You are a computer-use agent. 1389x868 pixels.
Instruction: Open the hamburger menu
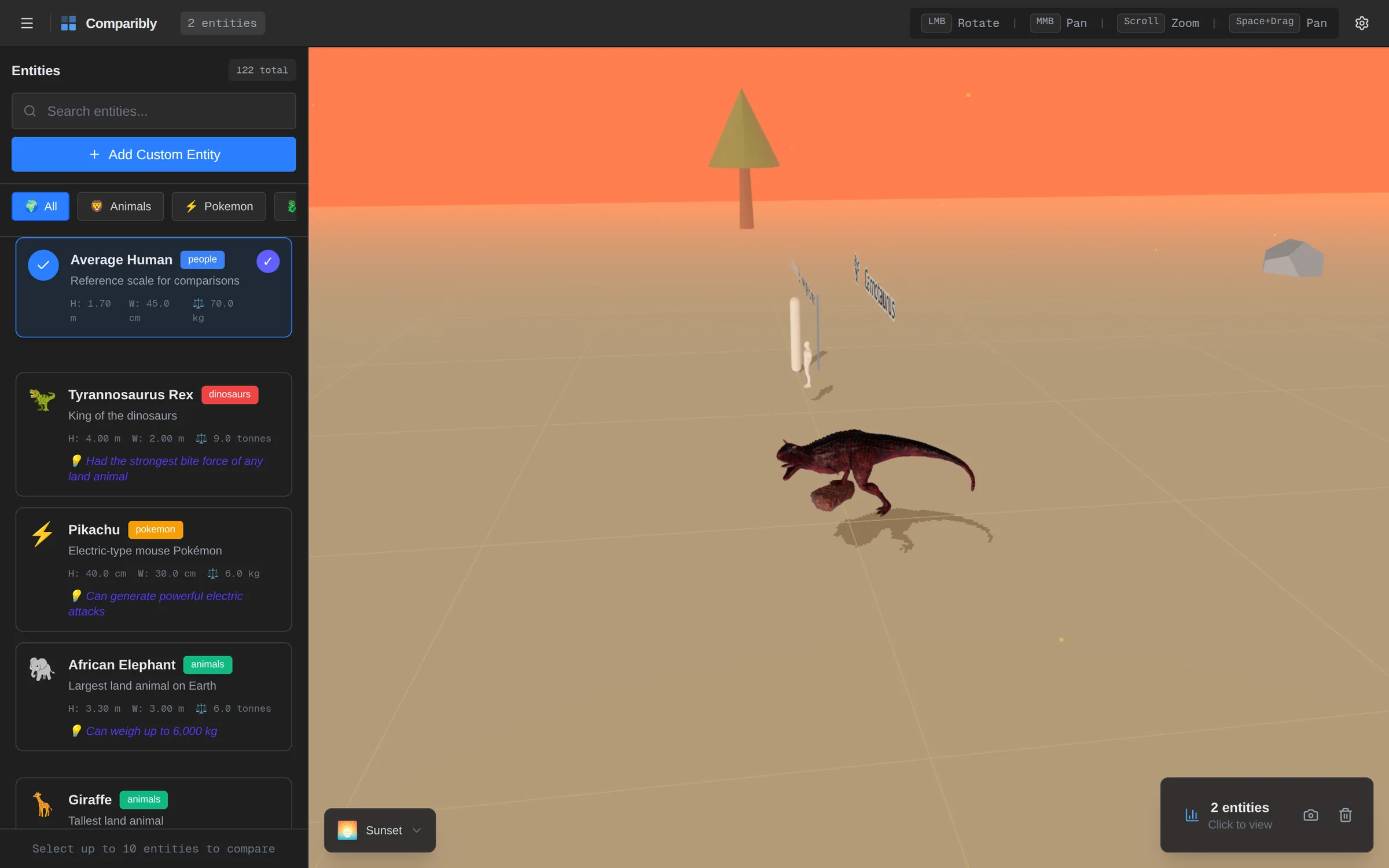pos(27,23)
